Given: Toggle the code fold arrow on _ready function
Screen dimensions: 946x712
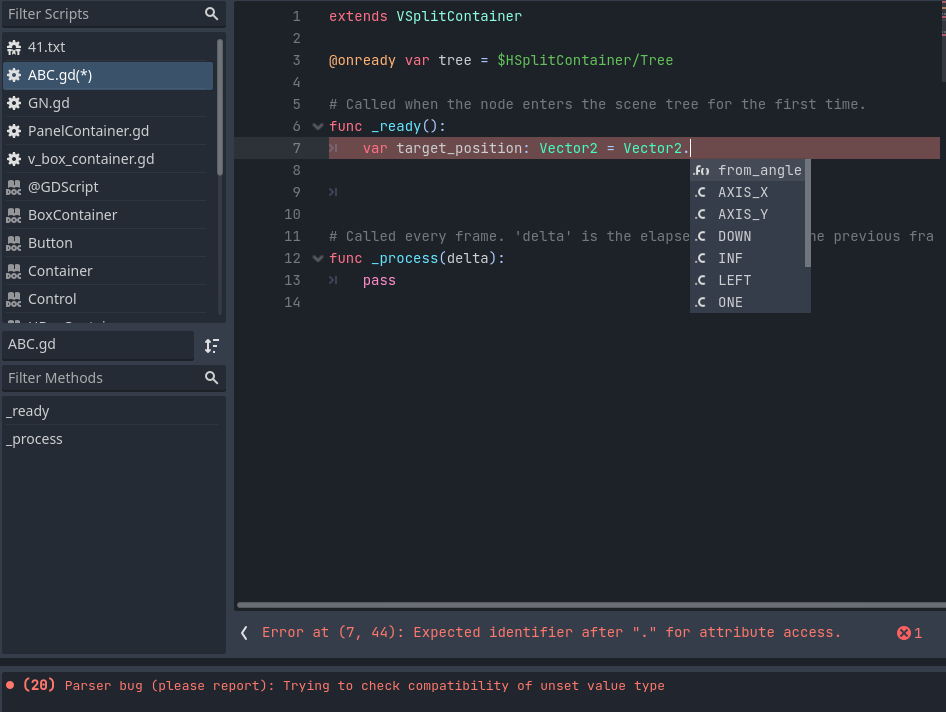Looking at the screenshot, I should pyautogui.click(x=317, y=126).
